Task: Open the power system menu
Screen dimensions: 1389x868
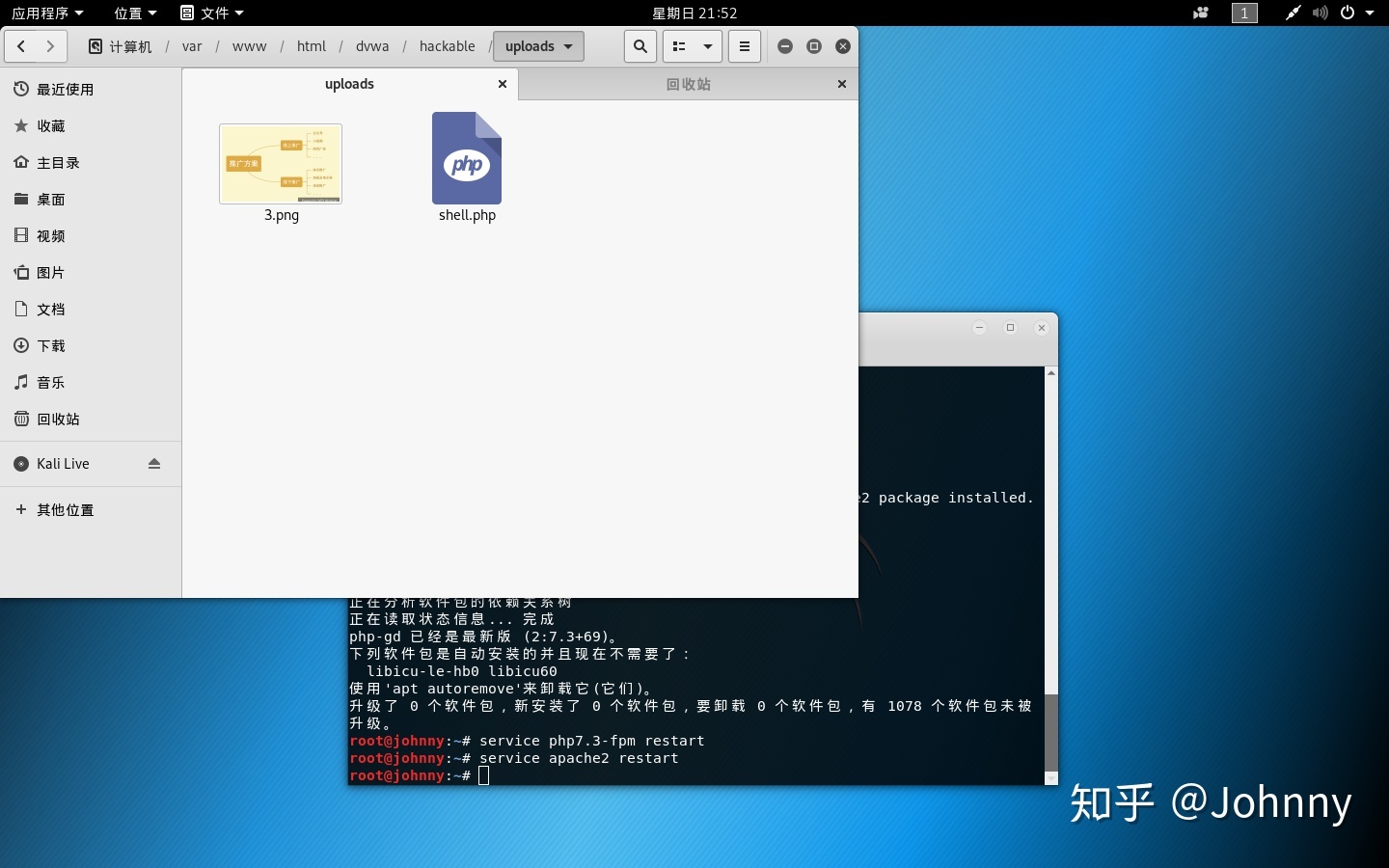Action: (x=1348, y=13)
